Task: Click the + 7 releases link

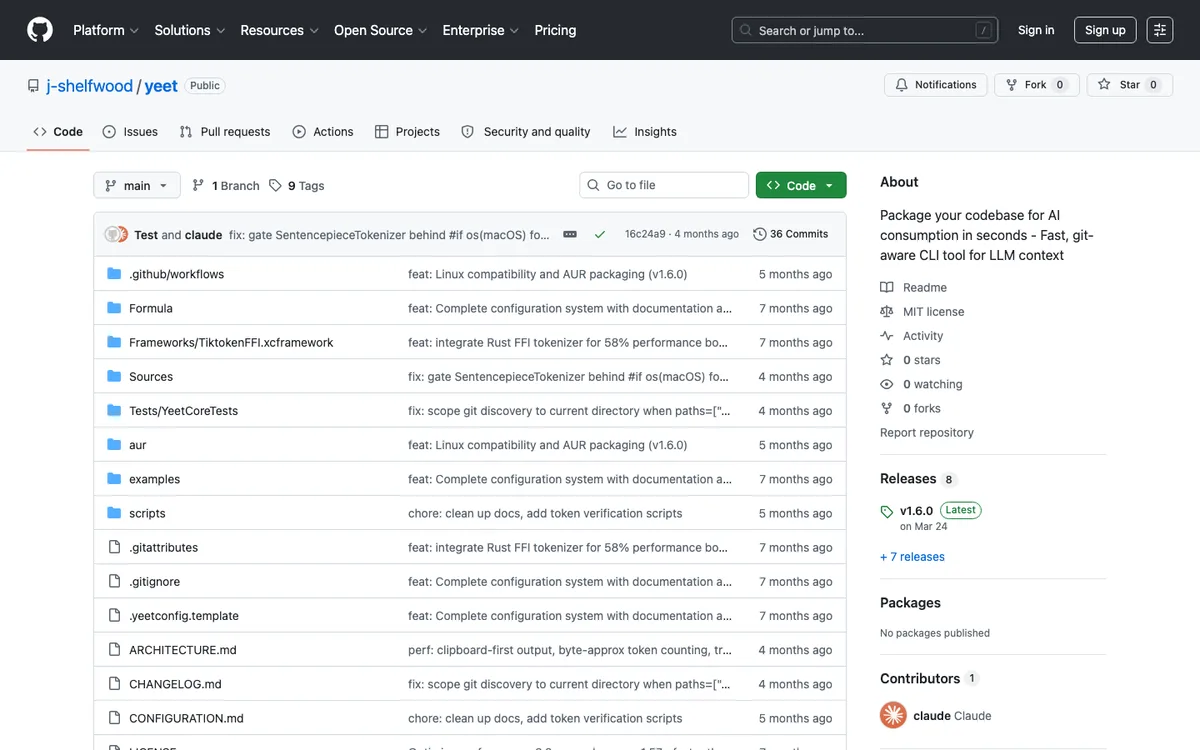Action: [912, 557]
